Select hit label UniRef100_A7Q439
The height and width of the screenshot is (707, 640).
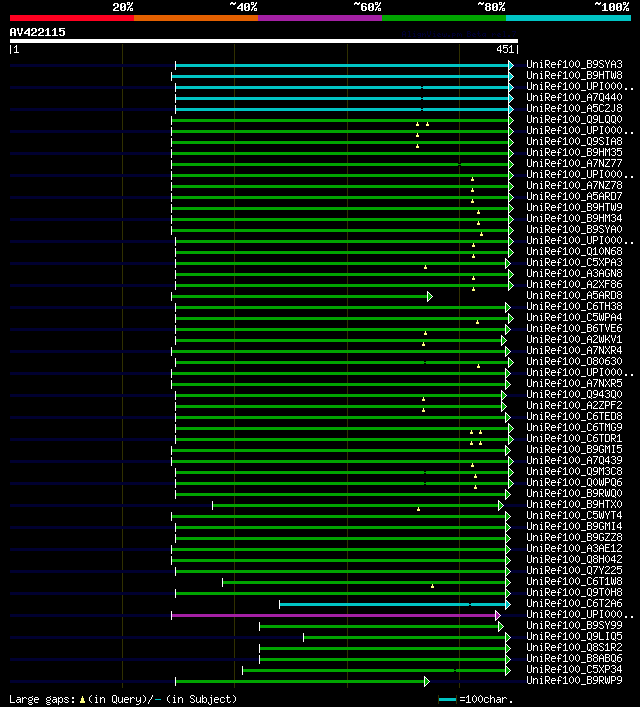coord(574,460)
